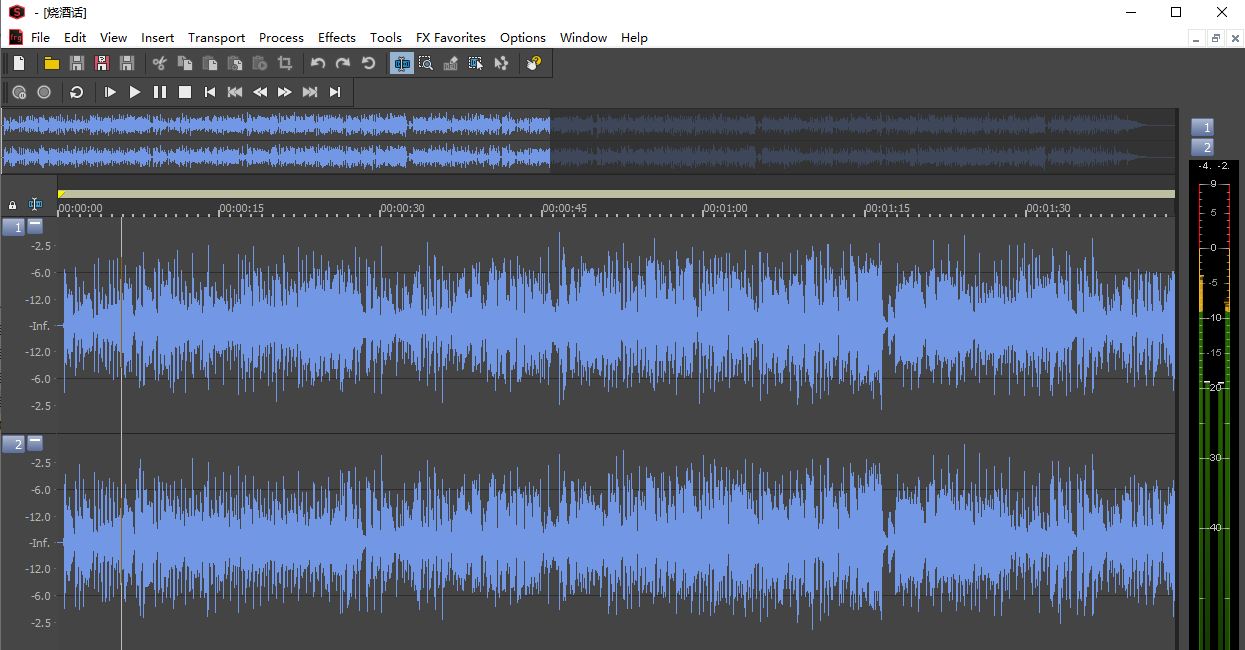This screenshot has width=1245, height=650.
Task: Click the Sound Forge app logo icon
Action: click(x=16, y=12)
